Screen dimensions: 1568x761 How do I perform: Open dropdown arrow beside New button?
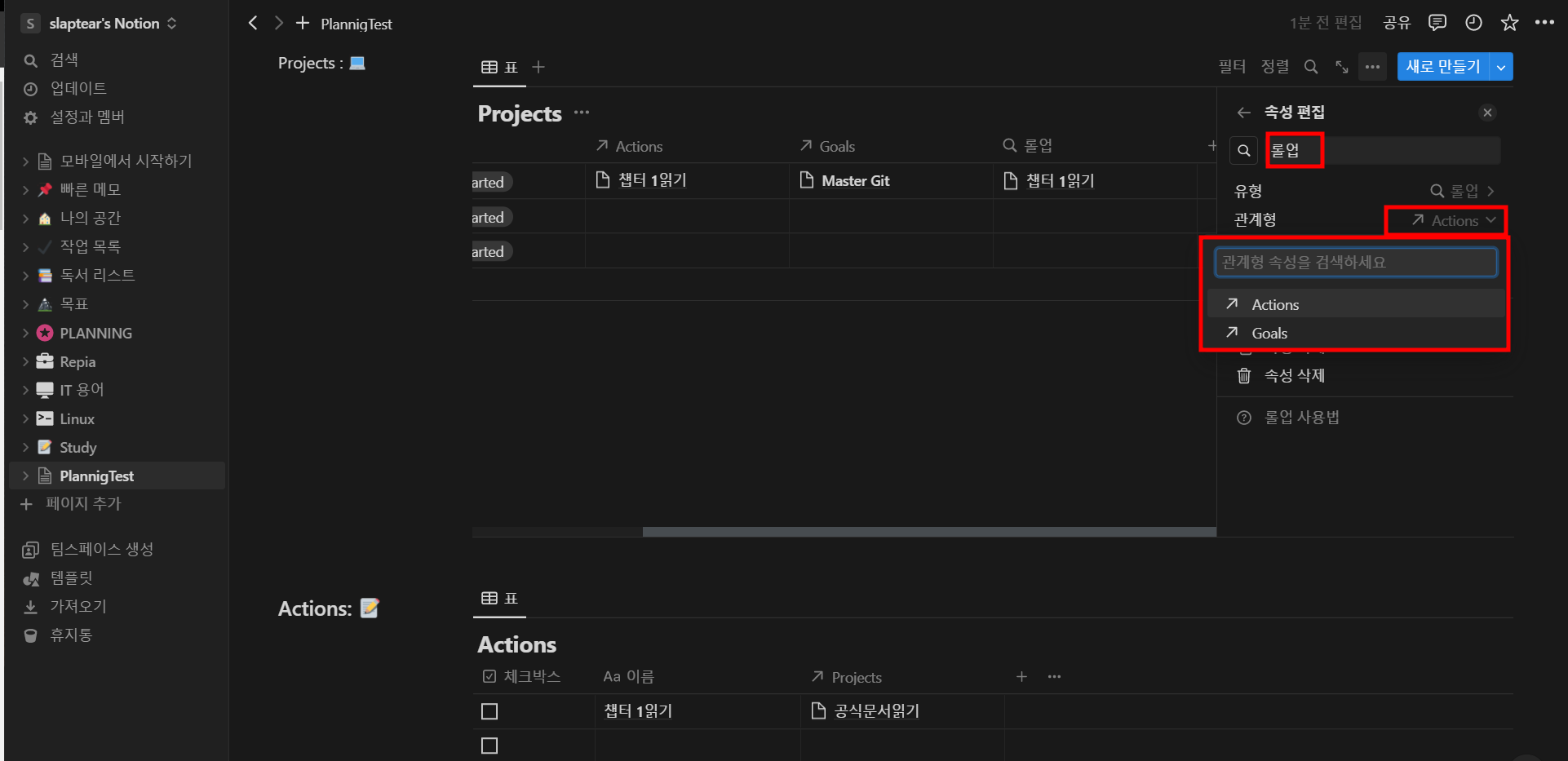(1501, 67)
